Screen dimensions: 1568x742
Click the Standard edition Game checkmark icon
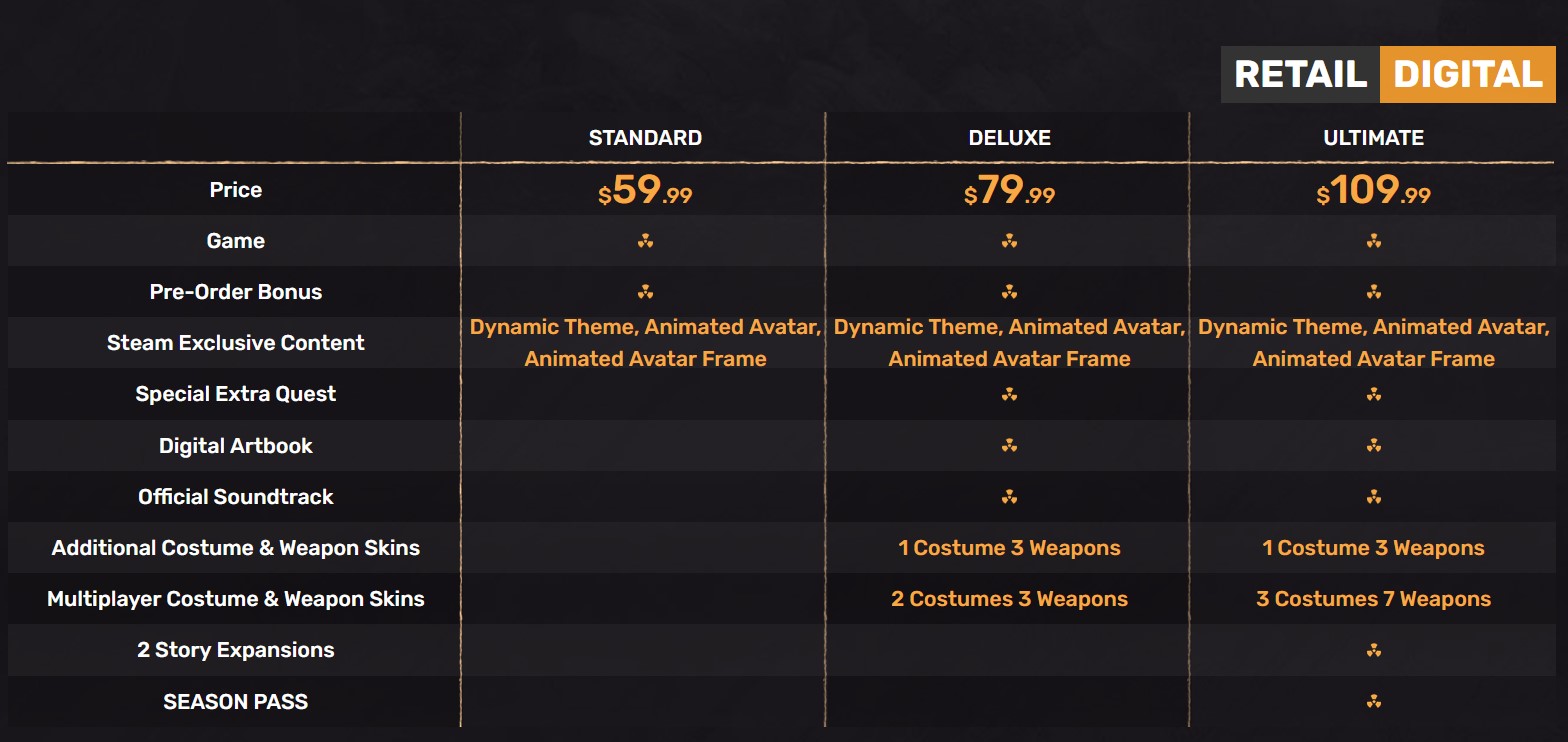pyautogui.click(x=645, y=241)
